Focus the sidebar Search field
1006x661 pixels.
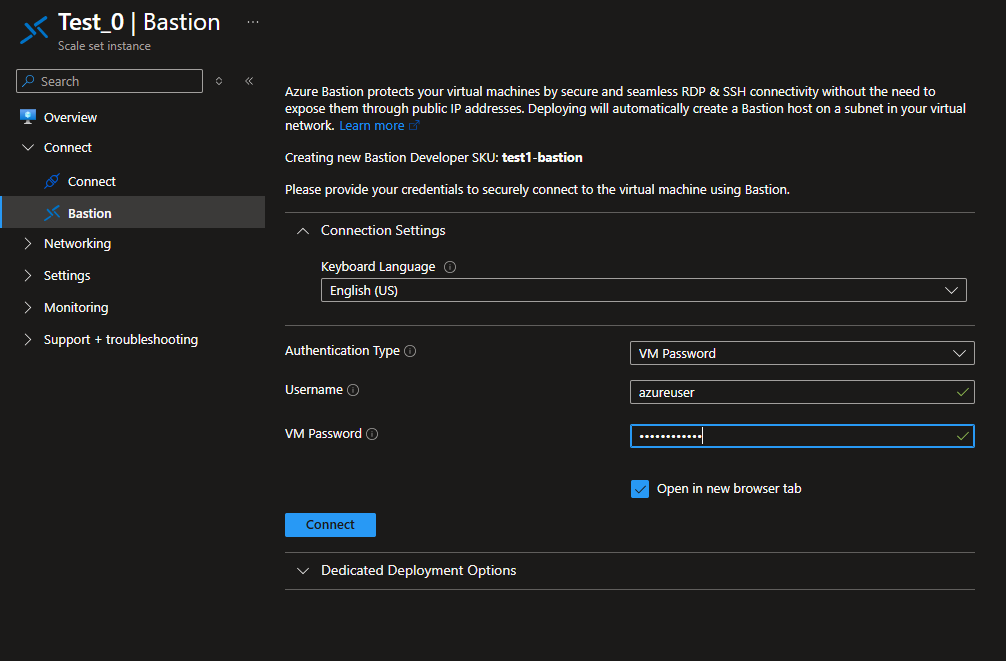(x=109, y=81)
